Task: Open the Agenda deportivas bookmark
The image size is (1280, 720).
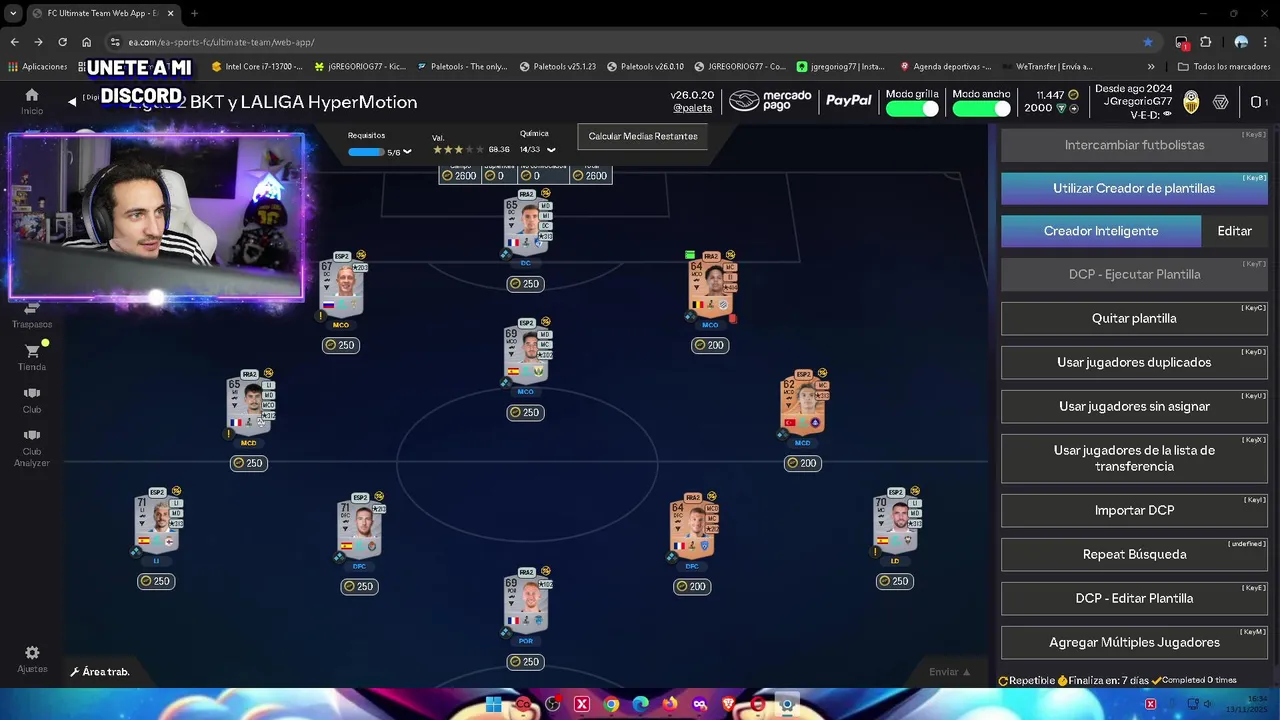Action: coord(946,67)
